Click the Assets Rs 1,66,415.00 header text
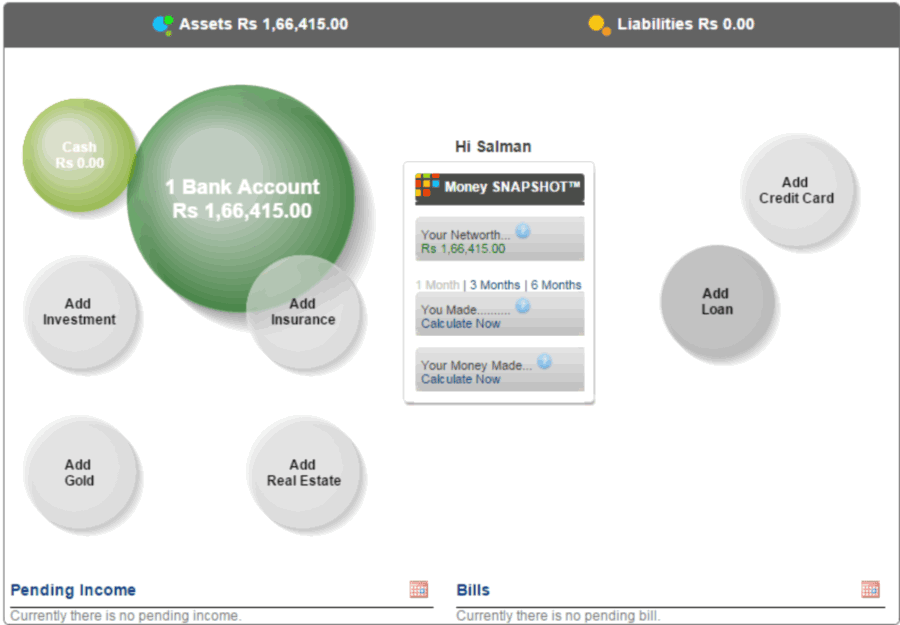 pyautogui.click(x=263, y=24)
